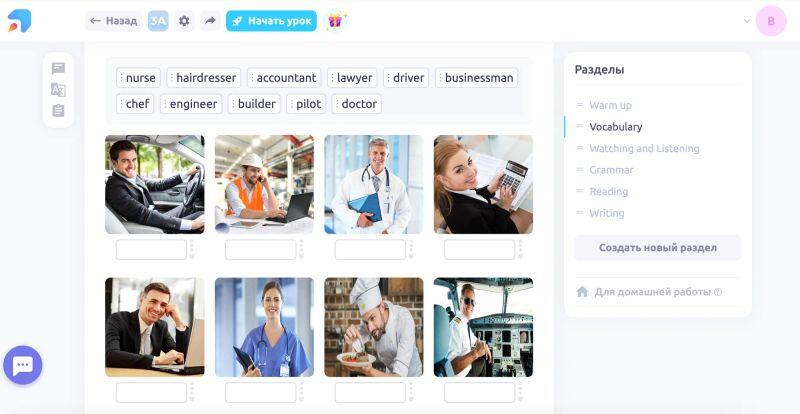Screen dimensions: 800x414
Task: Select the Vocabulary section
Action: point(615,127)
